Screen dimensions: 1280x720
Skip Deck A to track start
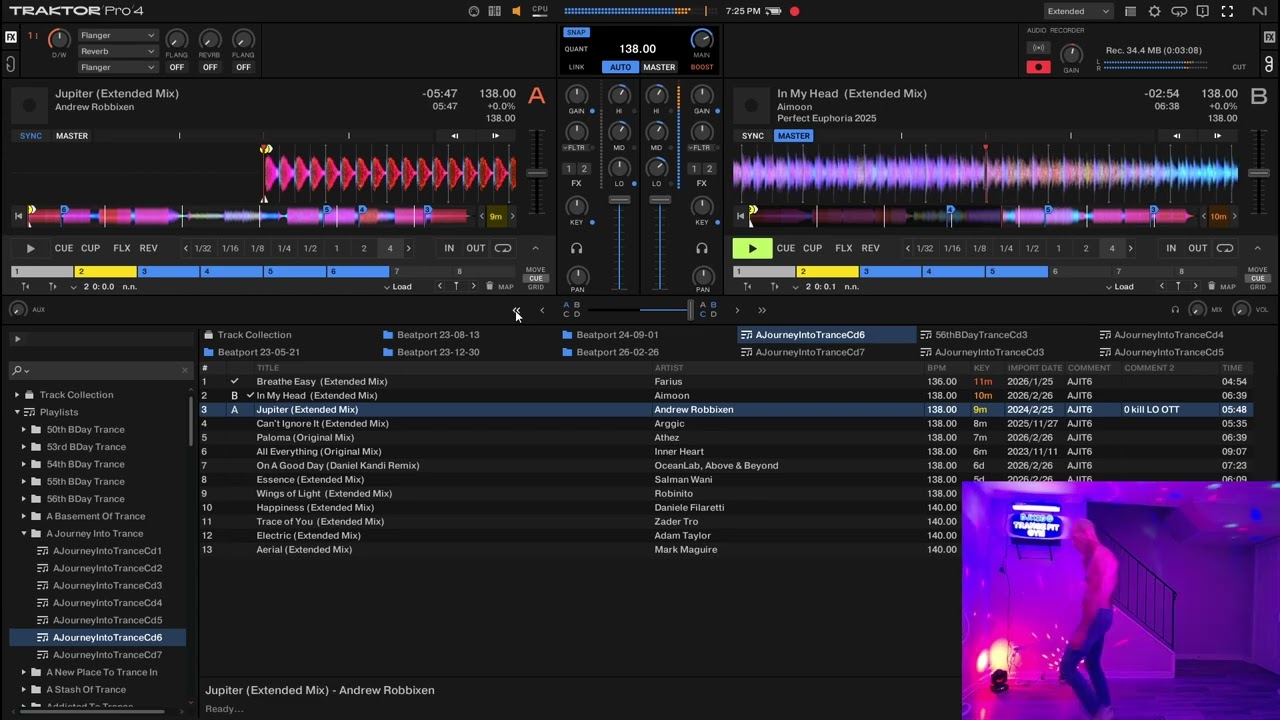tap(17, 216)
